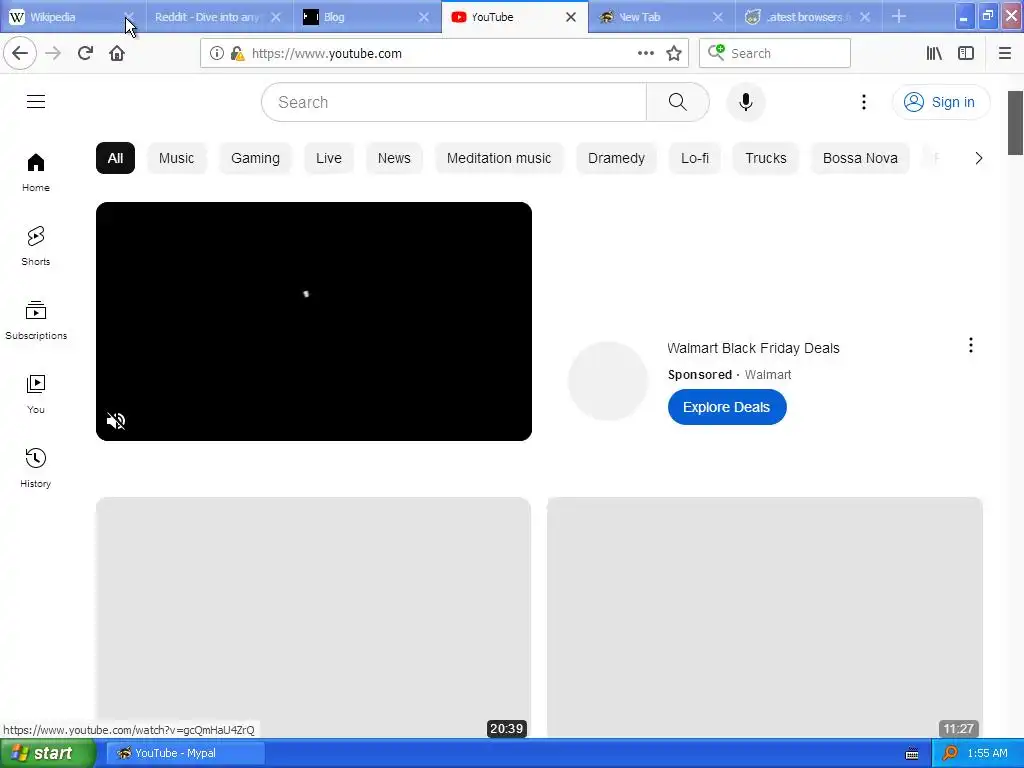Bookmark this page with star icon

674,54
